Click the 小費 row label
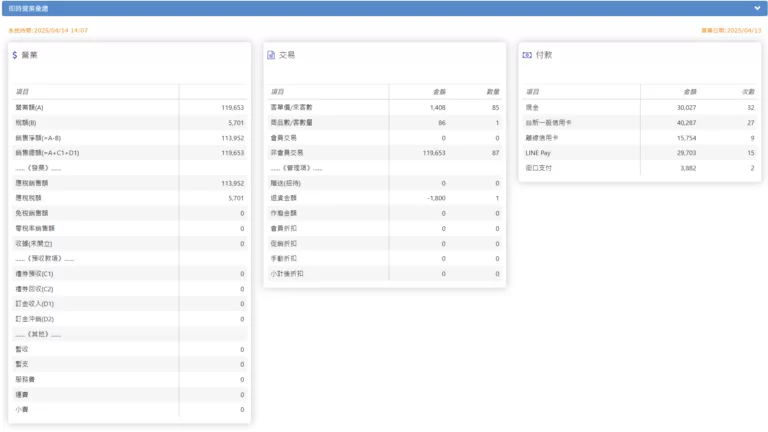This screenshot has height=432, width=768. [x=22, y=409]
